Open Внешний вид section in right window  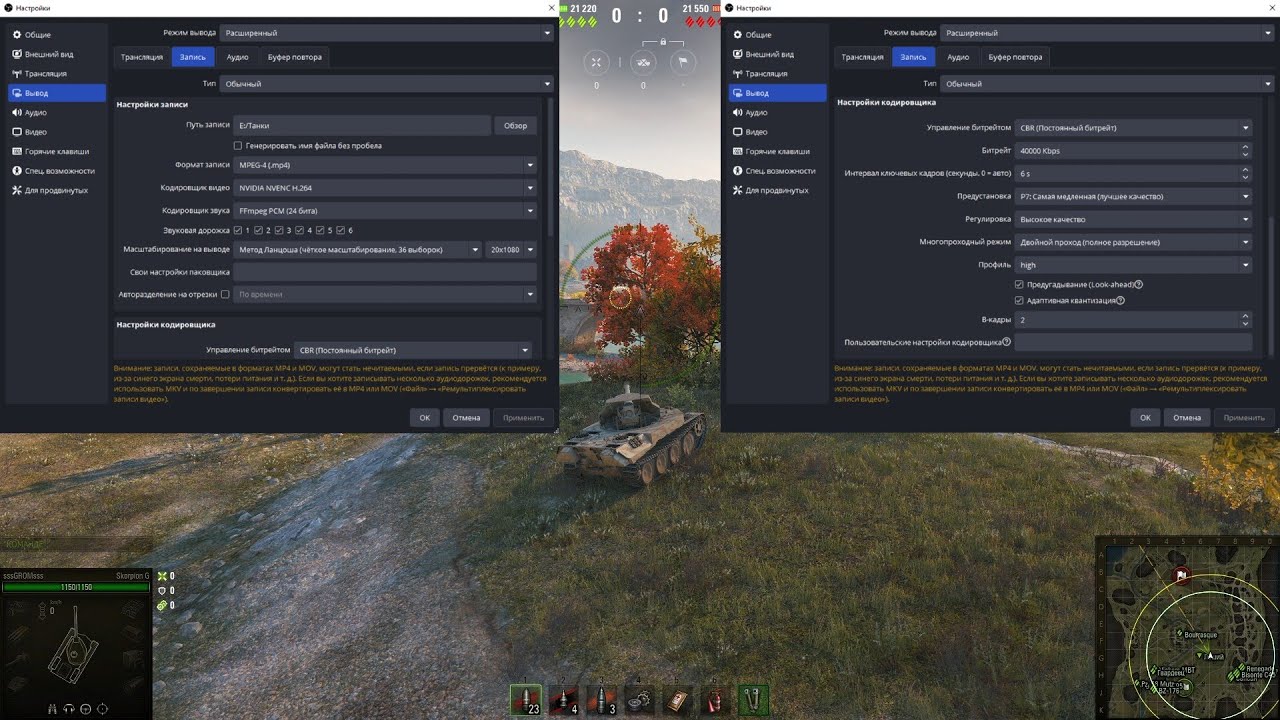click(x=778, y=54)
